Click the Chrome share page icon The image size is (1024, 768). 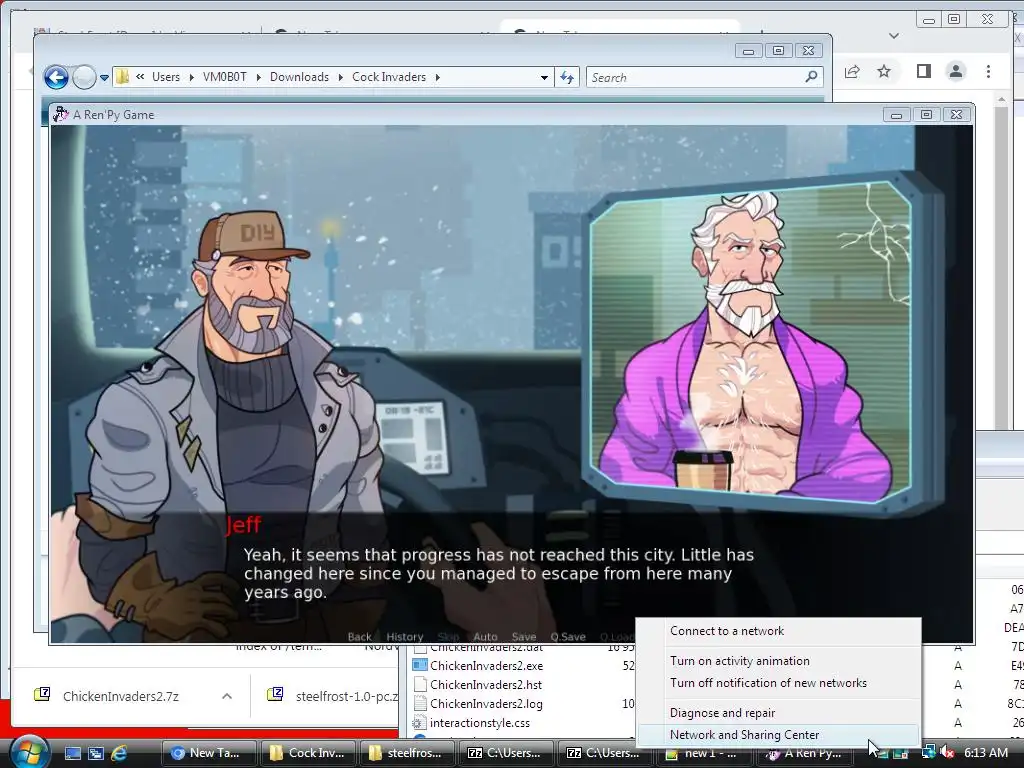click(852, 71)
